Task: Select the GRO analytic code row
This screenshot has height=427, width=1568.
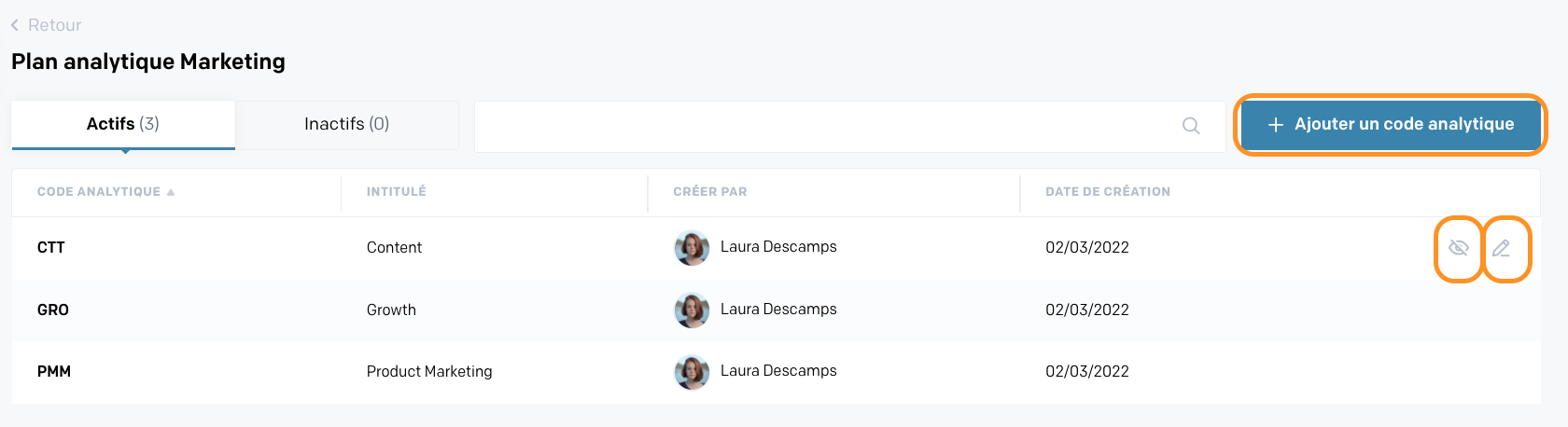Action: (x=53, y=310)
